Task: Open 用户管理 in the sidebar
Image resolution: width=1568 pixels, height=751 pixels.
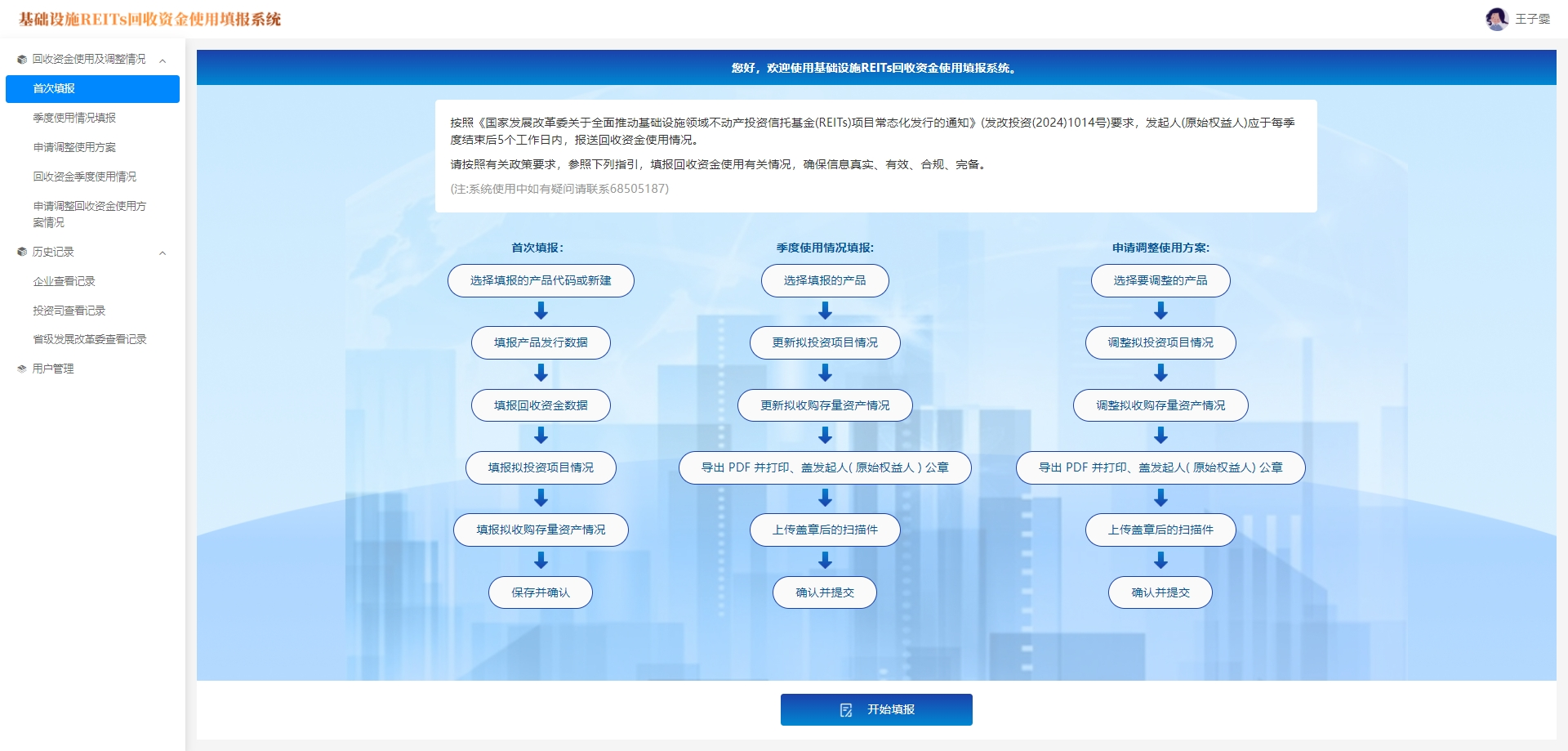Action: [53, 369]
